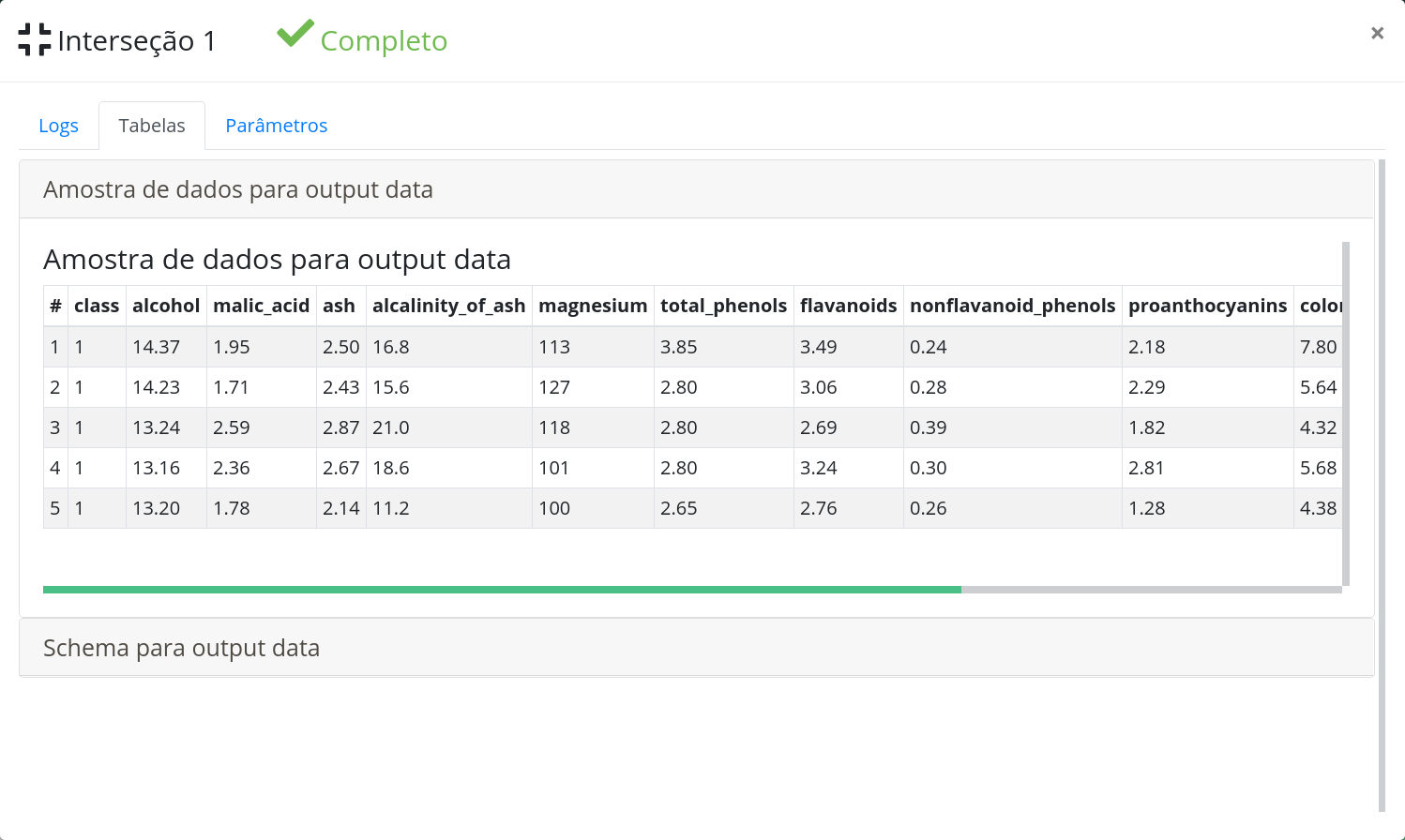Viewport: 1405px width, 840px height.
Task: Click the Interseção operation icon in header
Action: click(35, 39)
